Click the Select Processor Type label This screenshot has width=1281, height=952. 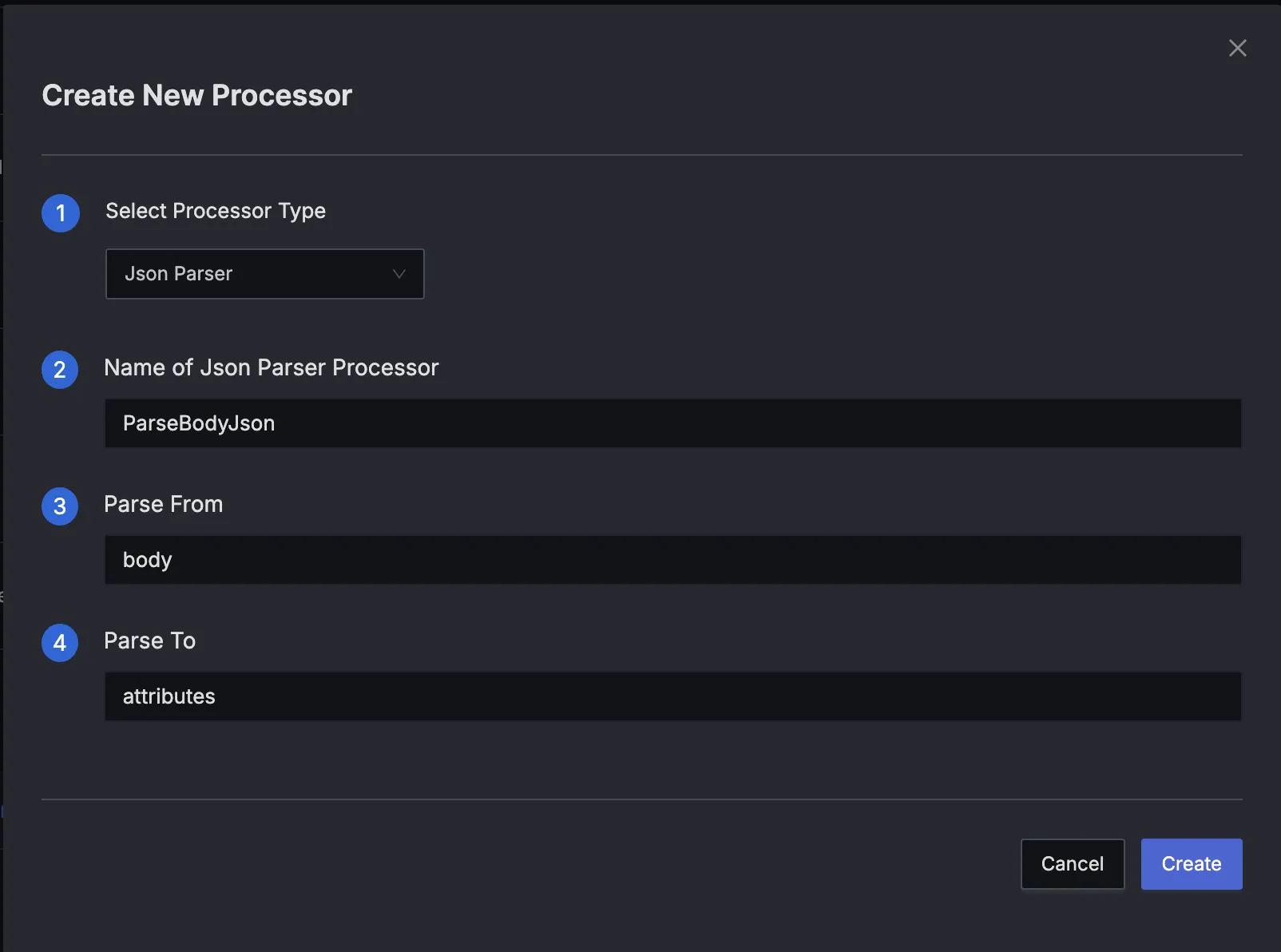pos(216,211)
